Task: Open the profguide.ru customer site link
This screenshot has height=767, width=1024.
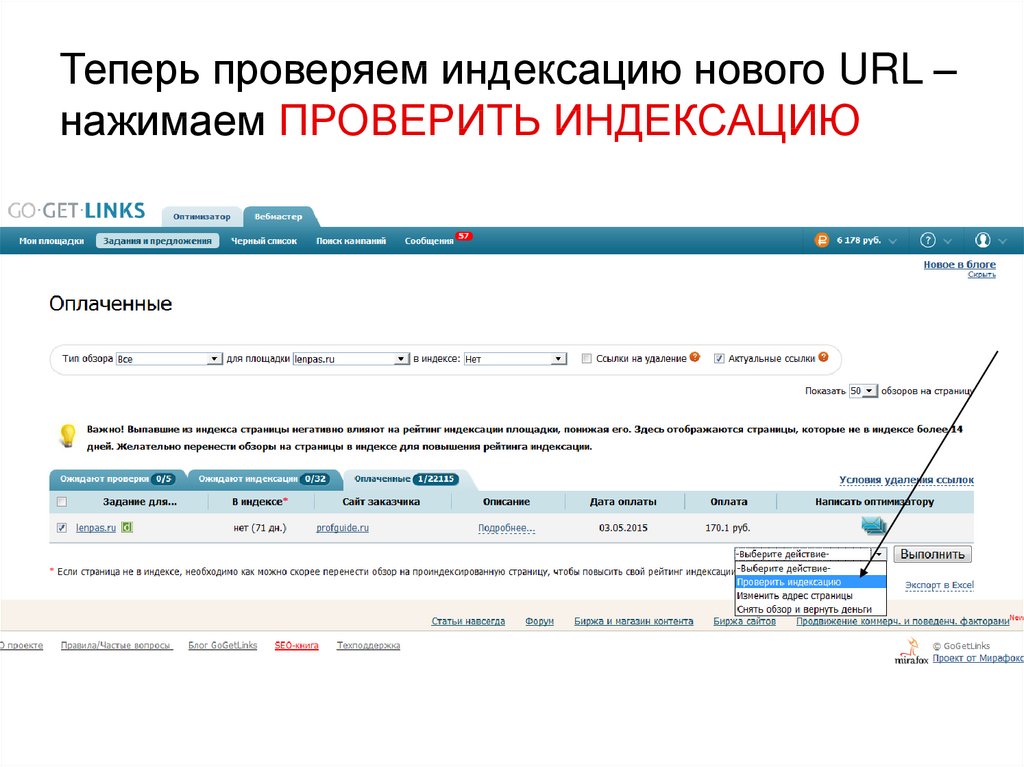Action: 342,528
